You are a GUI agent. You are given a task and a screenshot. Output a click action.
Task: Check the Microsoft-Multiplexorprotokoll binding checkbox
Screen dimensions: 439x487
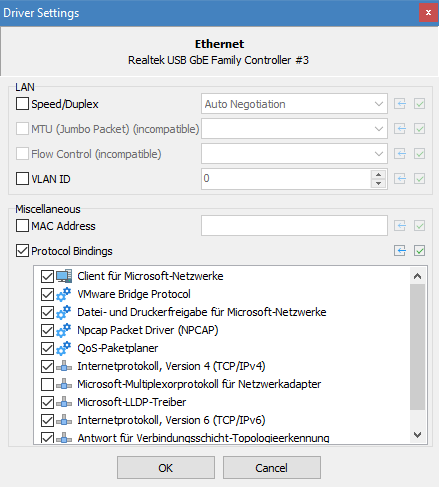[47, 384]
